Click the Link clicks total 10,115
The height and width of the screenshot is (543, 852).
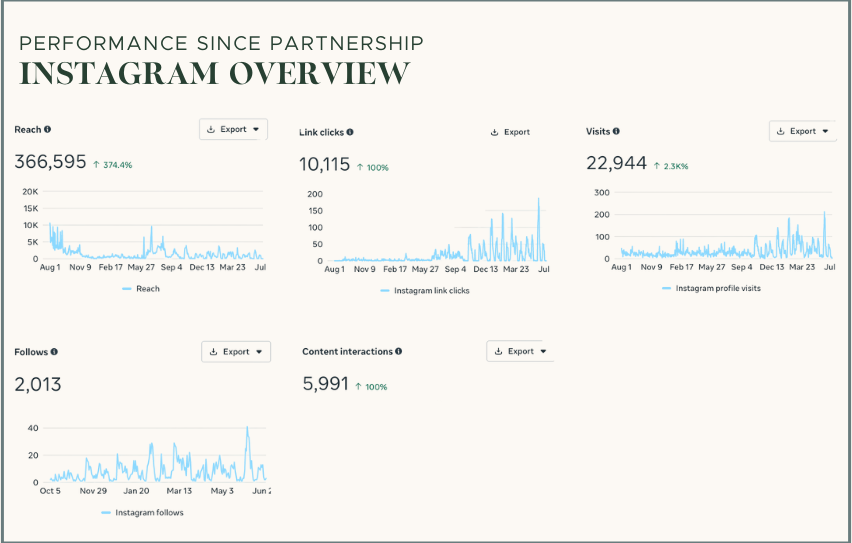point(324,164)
